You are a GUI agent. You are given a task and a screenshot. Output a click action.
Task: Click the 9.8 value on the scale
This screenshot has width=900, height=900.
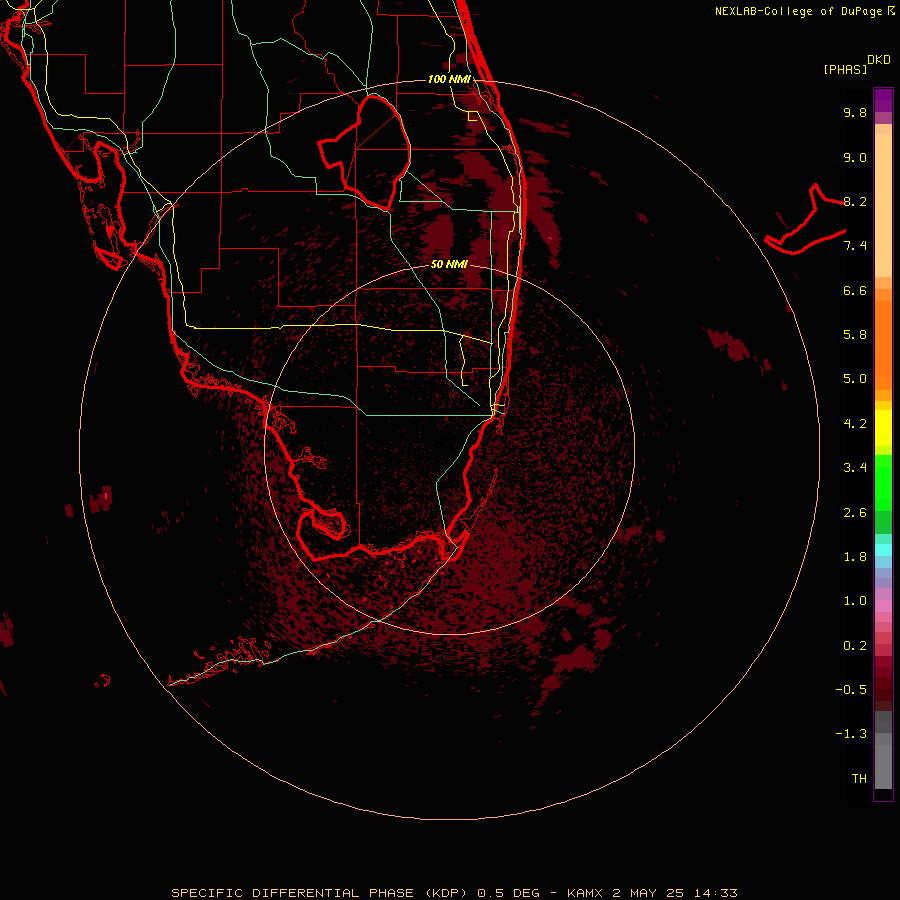coord(855,112)
